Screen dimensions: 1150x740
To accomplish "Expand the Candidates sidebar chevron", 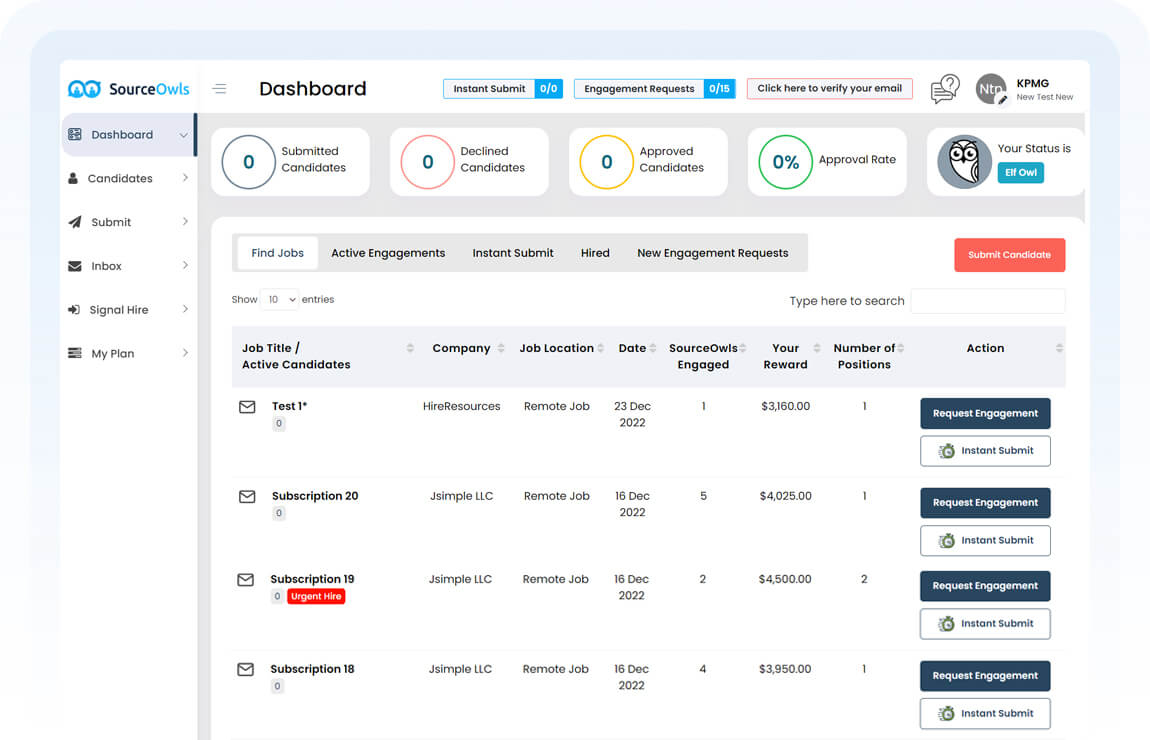I will click(185, 177).
